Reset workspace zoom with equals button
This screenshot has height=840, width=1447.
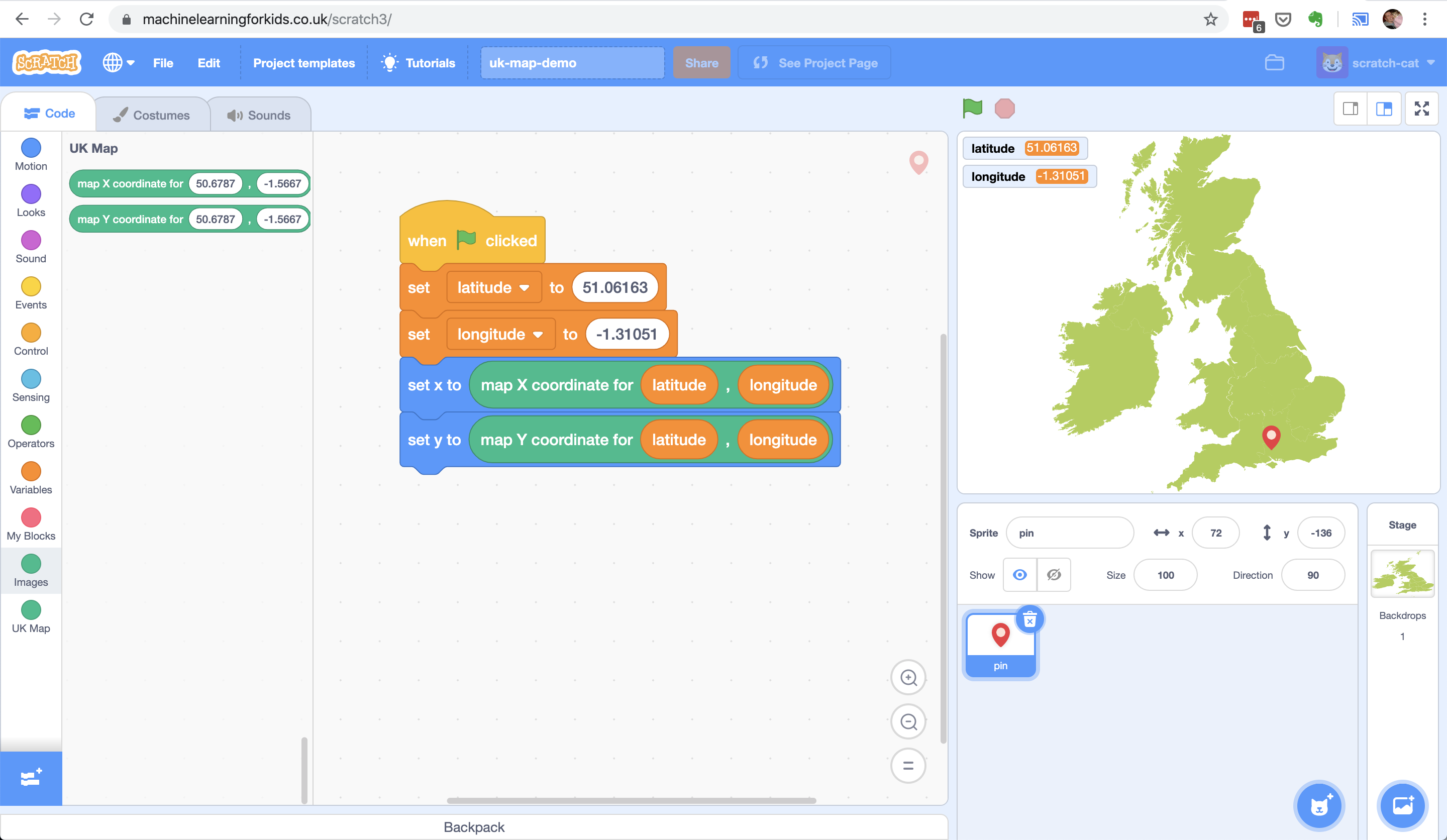pyautogui.click(x=908, y=765)
